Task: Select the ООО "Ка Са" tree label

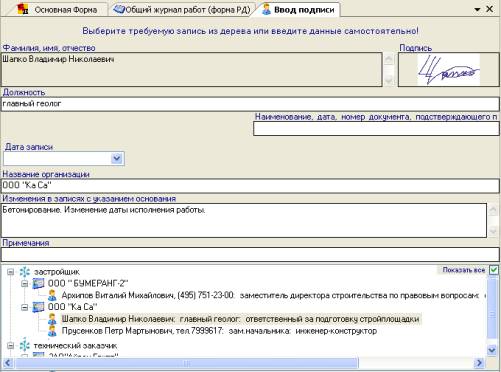Action: (72, 307)
